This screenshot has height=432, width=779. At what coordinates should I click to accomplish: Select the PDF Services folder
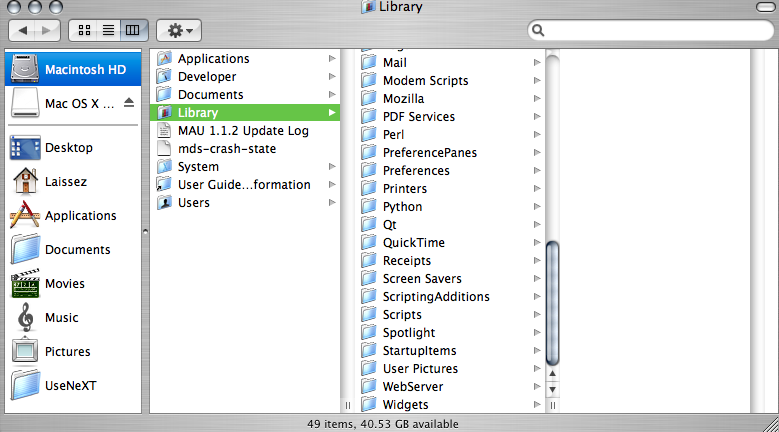tap(451, 117)
